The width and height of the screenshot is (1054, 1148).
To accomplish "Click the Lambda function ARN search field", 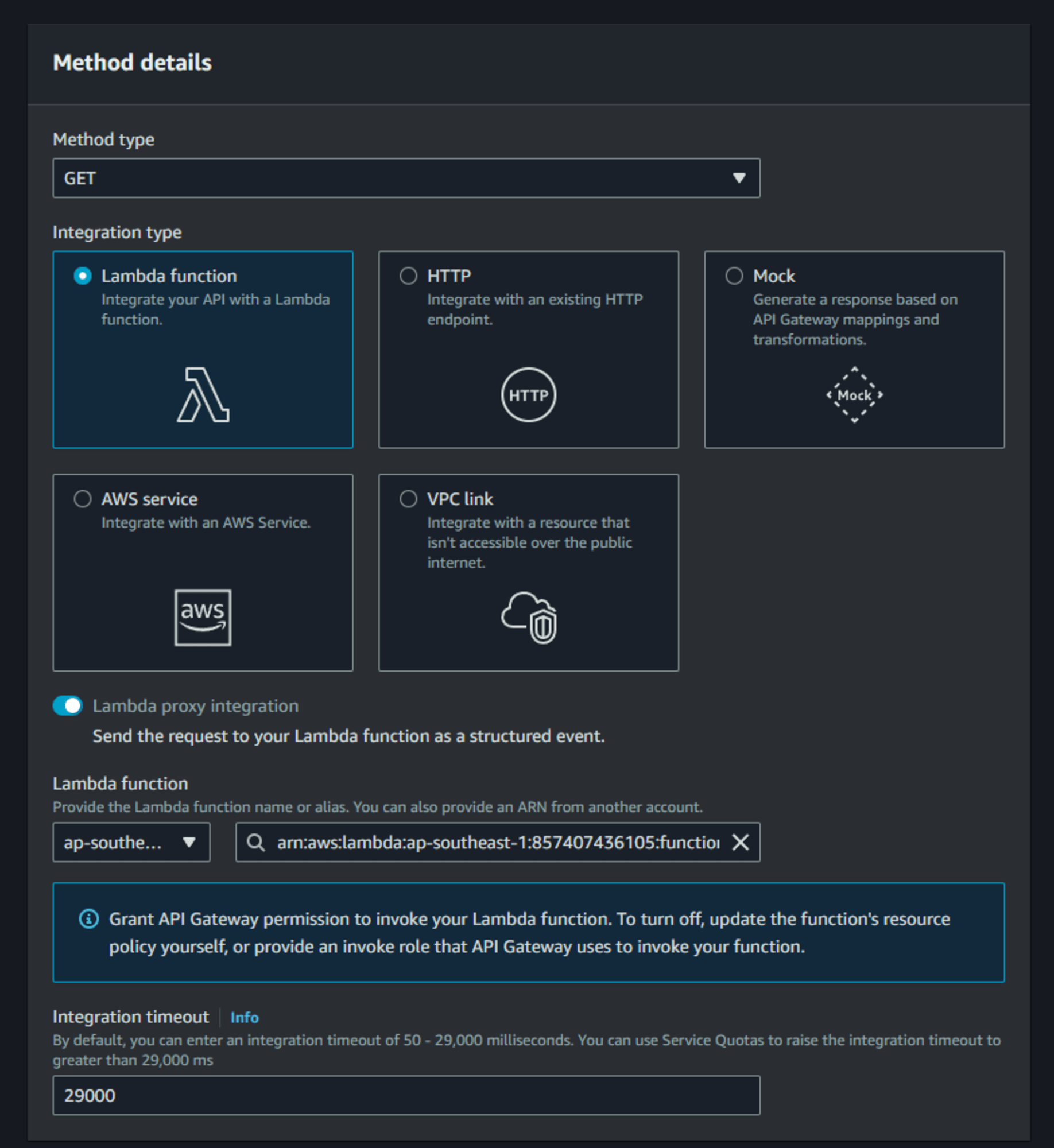I will 498,843.
